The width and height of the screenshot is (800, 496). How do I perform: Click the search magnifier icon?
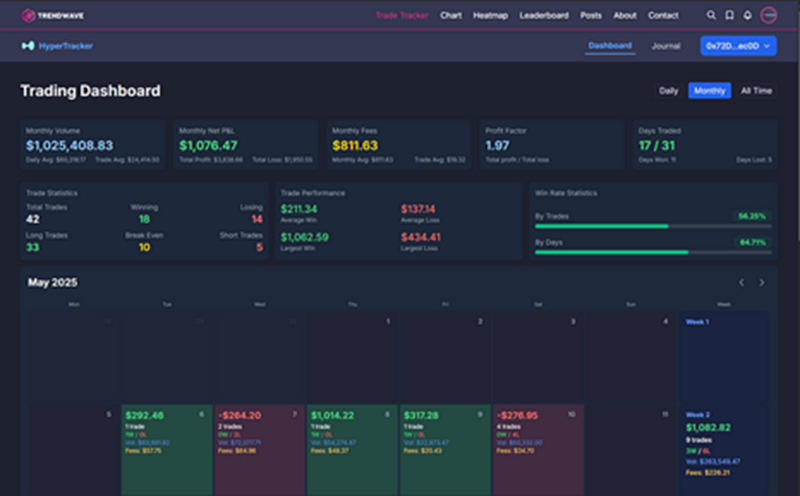[x=712, y=15]
